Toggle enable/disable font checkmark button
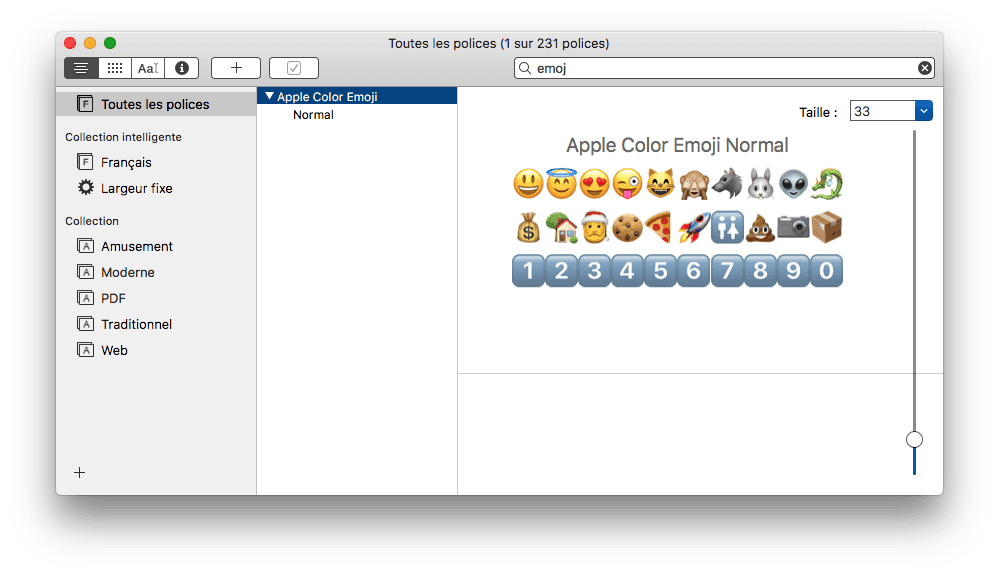 point(294,68)
